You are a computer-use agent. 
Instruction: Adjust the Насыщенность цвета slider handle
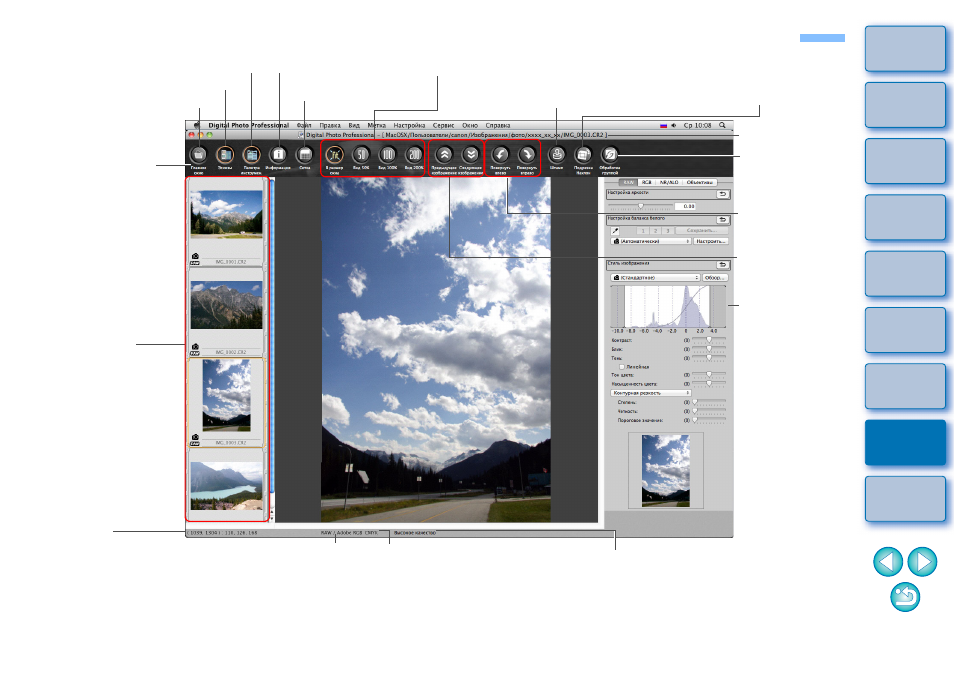click(709, 383)
